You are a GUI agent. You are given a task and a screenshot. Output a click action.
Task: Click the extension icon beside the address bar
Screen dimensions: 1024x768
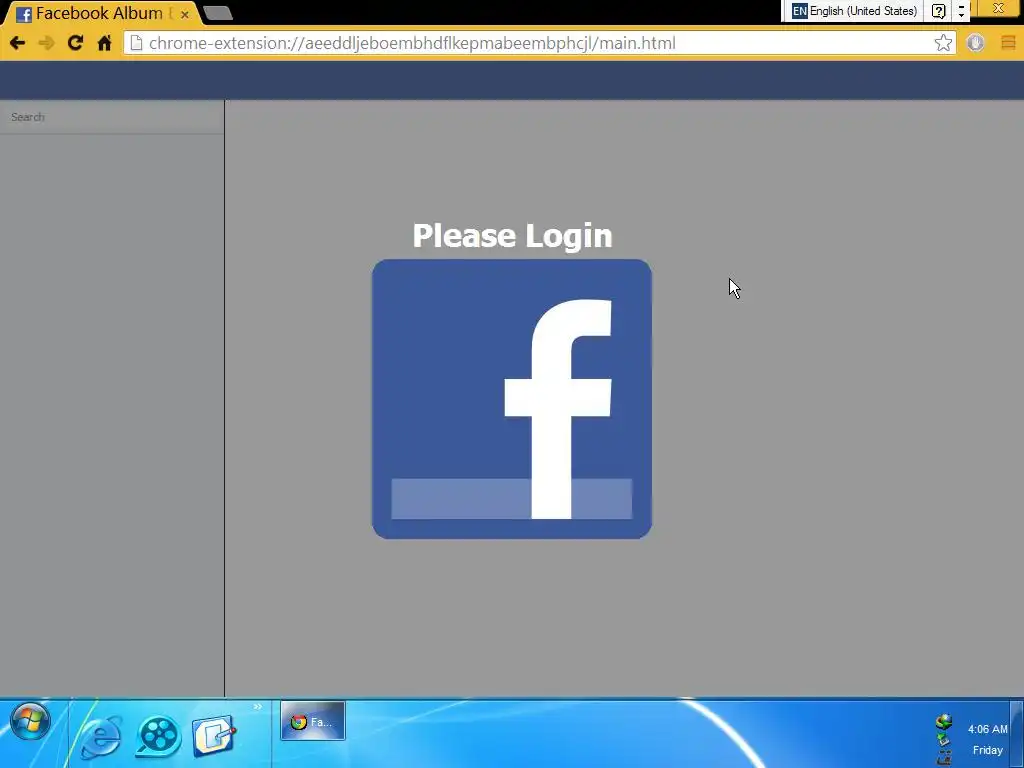pos(975,43)
